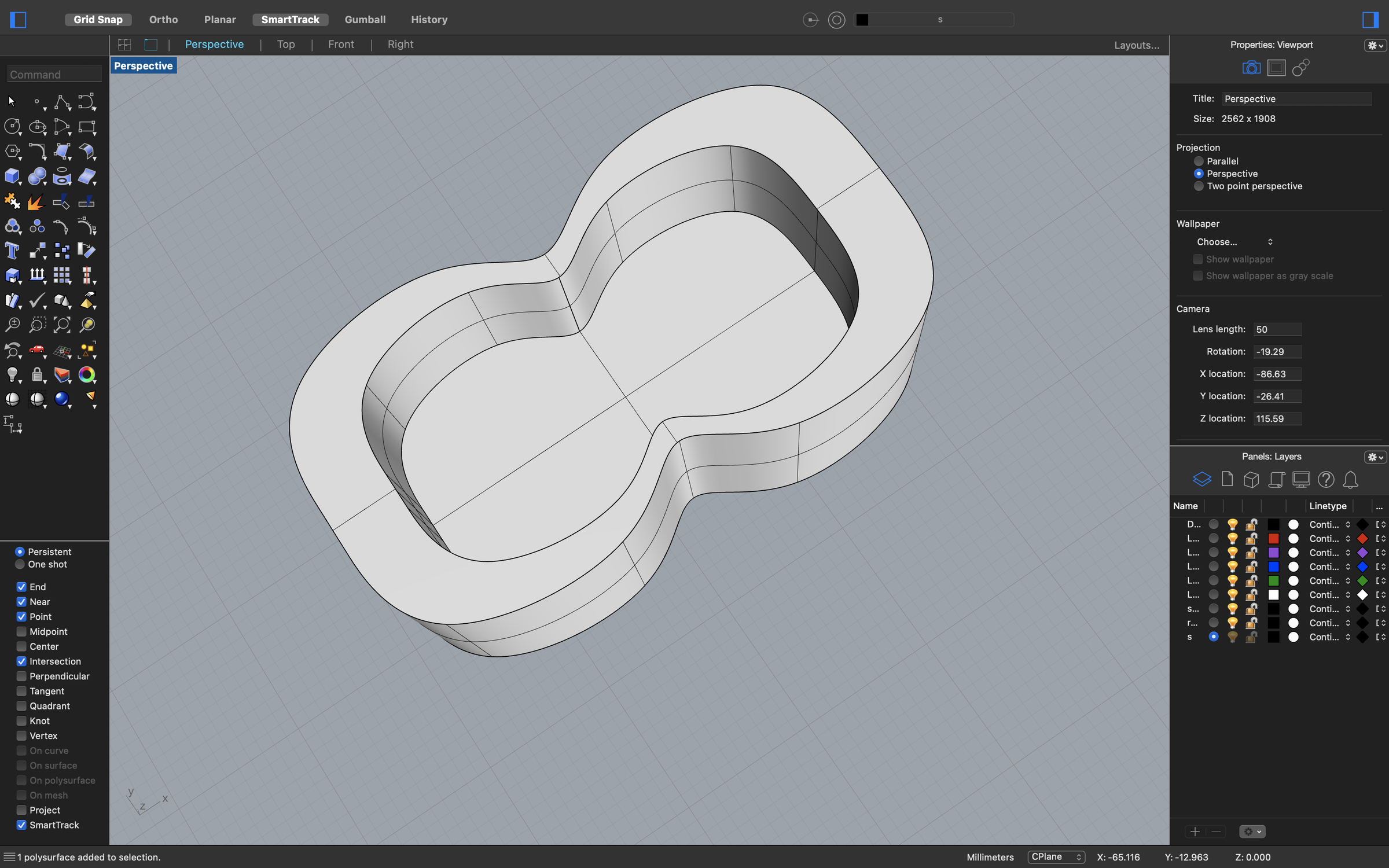Open the Notifications panel bell icon

tap(1351, 480)
